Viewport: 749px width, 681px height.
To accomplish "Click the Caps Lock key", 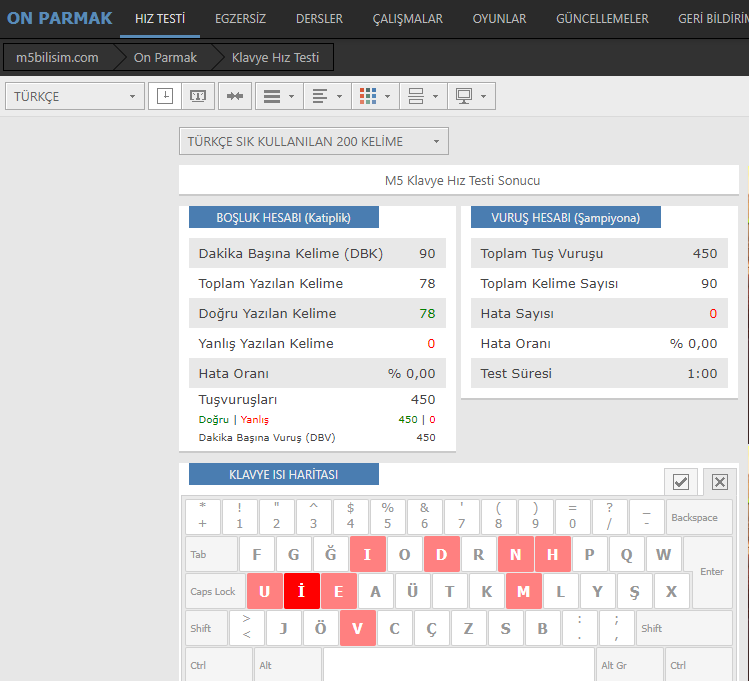I will coord(215,591).
